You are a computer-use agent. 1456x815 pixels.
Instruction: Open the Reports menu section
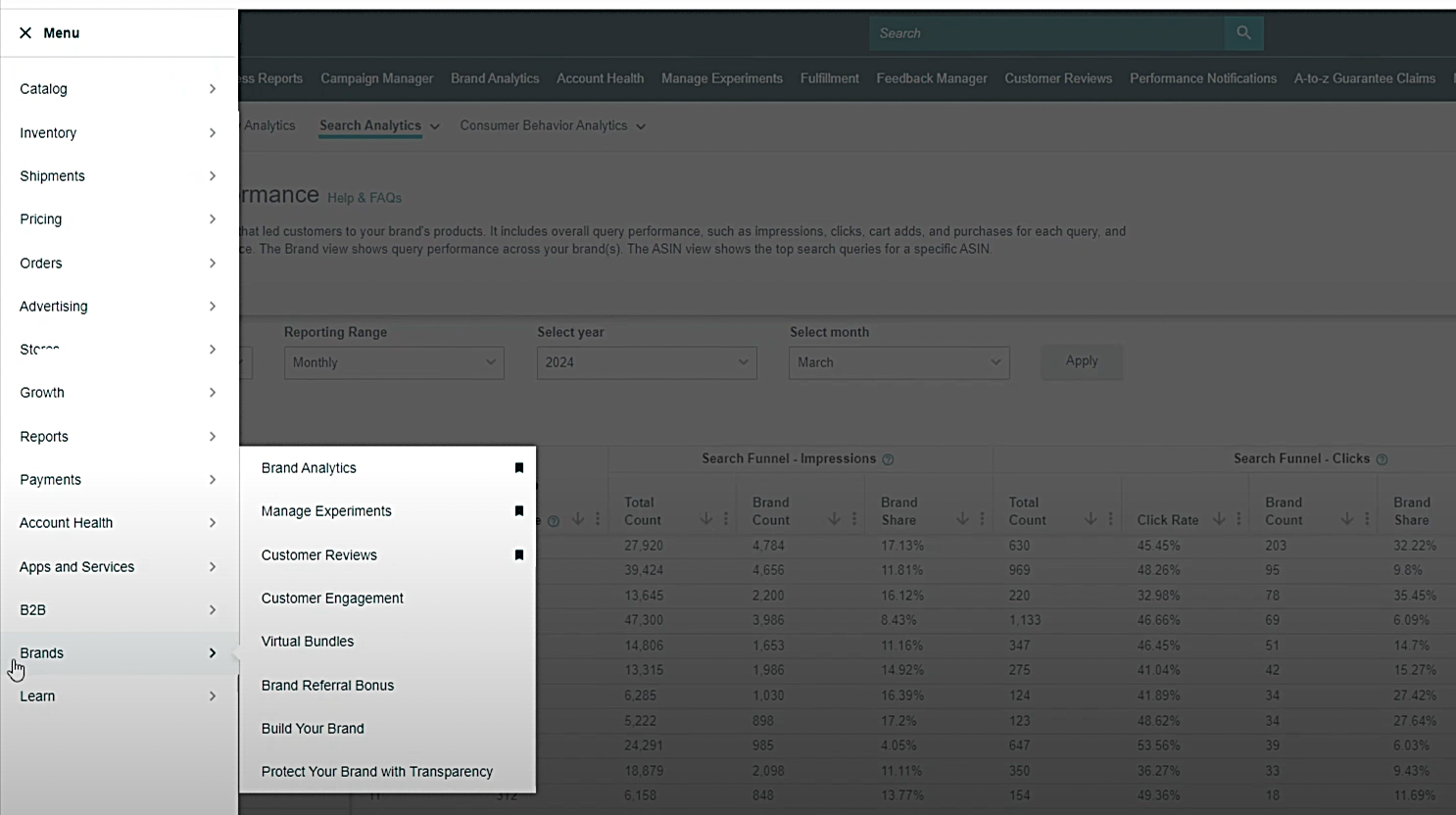(x=119, y=437)
